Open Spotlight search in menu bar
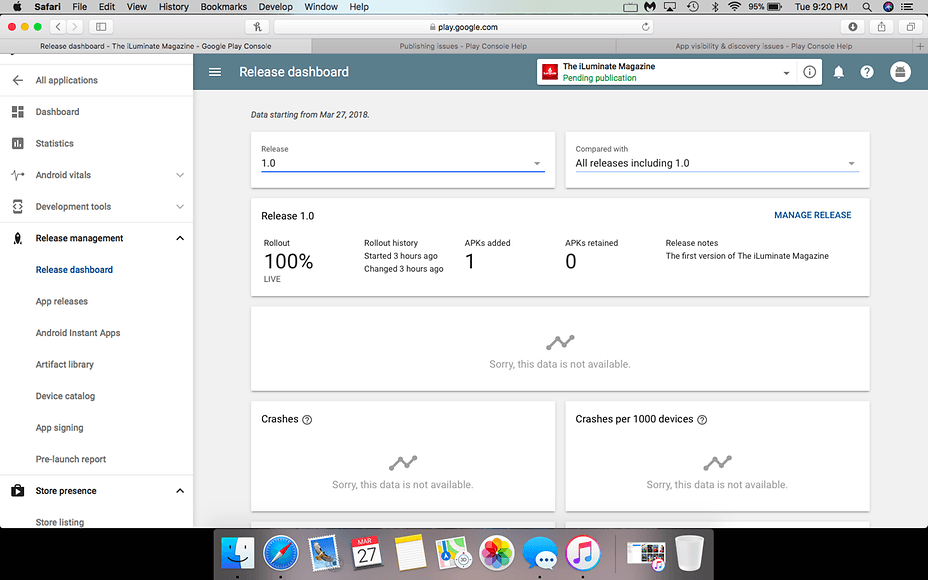This screenshot has height=580, width=928. tap(866, 7)
